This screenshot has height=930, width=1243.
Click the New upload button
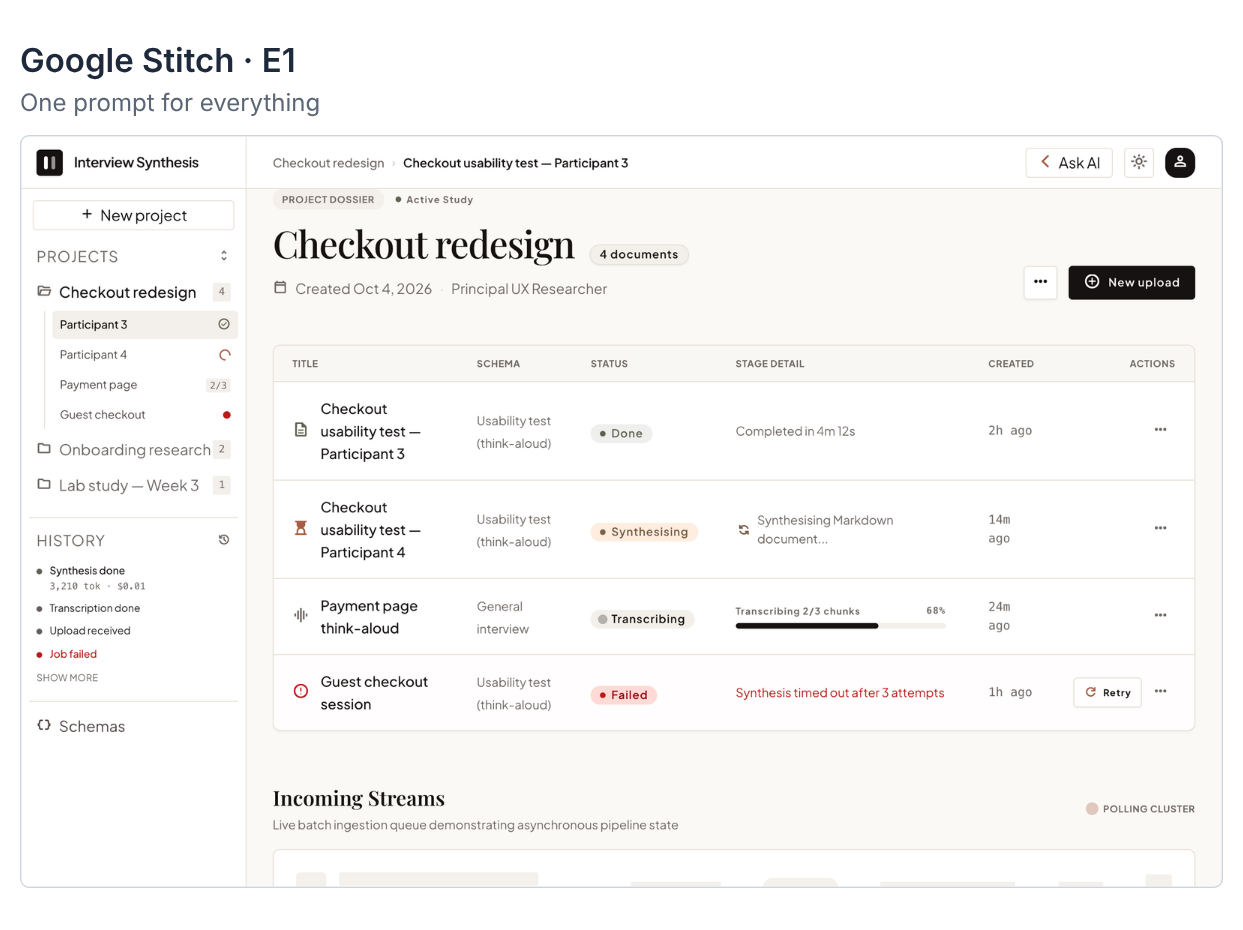1132,282
